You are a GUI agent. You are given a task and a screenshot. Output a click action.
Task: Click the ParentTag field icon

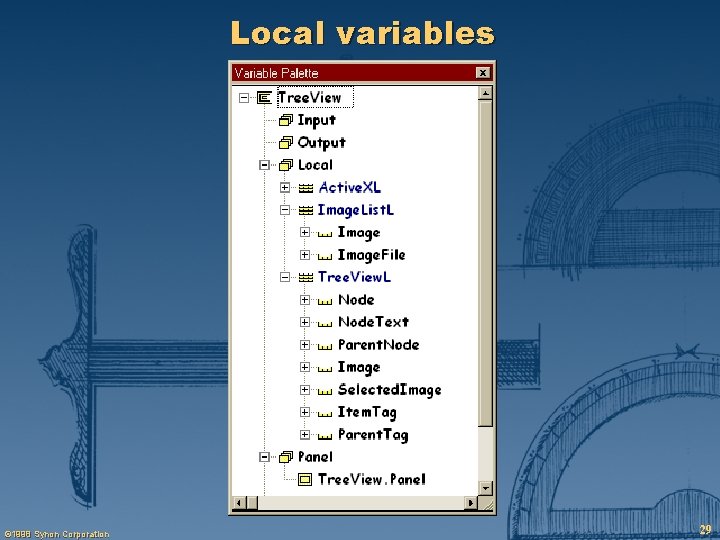[325, 436]
